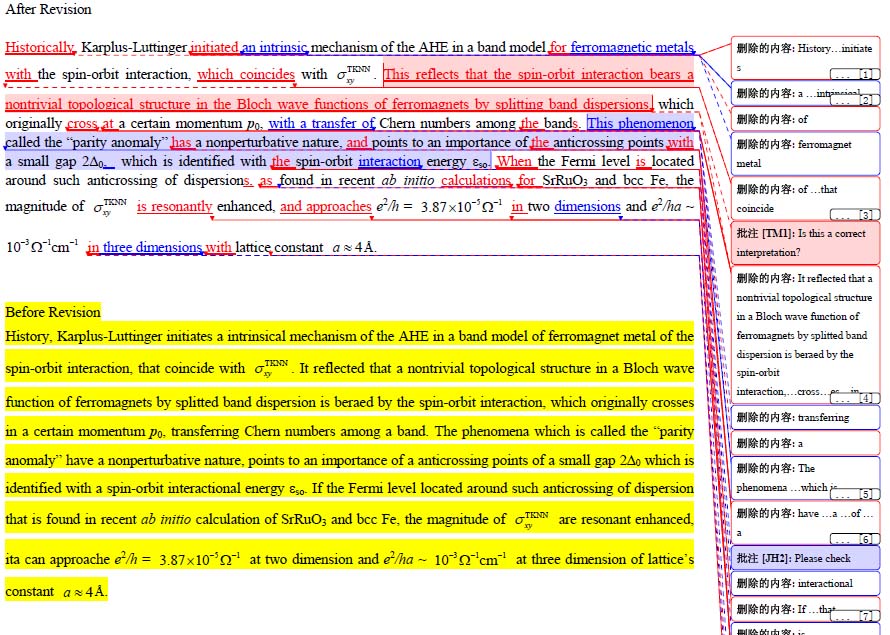Expand the revision balloon numbered [5]
The image size is (890, 635).
click(855, 494)
